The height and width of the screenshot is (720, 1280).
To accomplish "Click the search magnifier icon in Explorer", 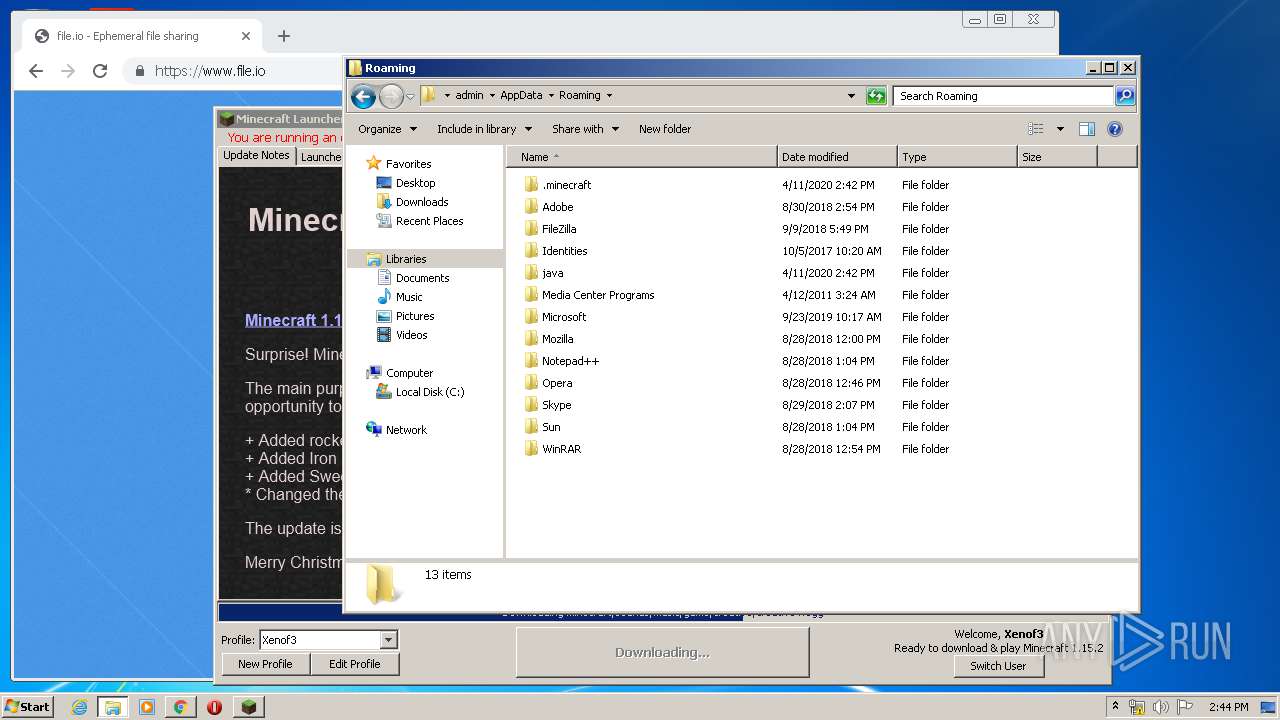I will [1125, 96].
